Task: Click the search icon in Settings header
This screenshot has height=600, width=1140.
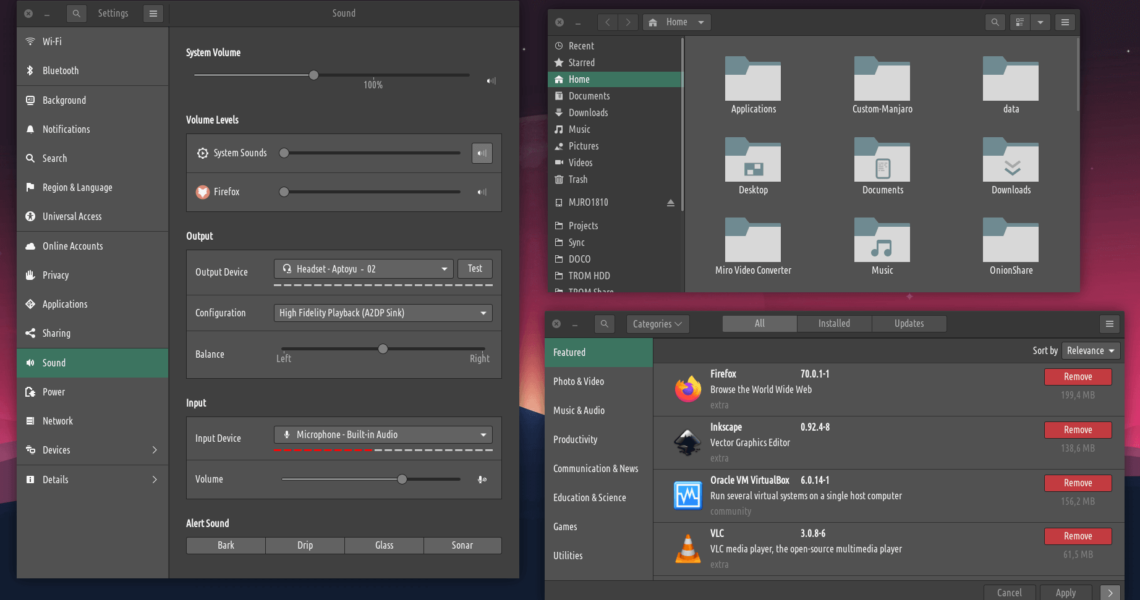Action: tap(77, 14)
